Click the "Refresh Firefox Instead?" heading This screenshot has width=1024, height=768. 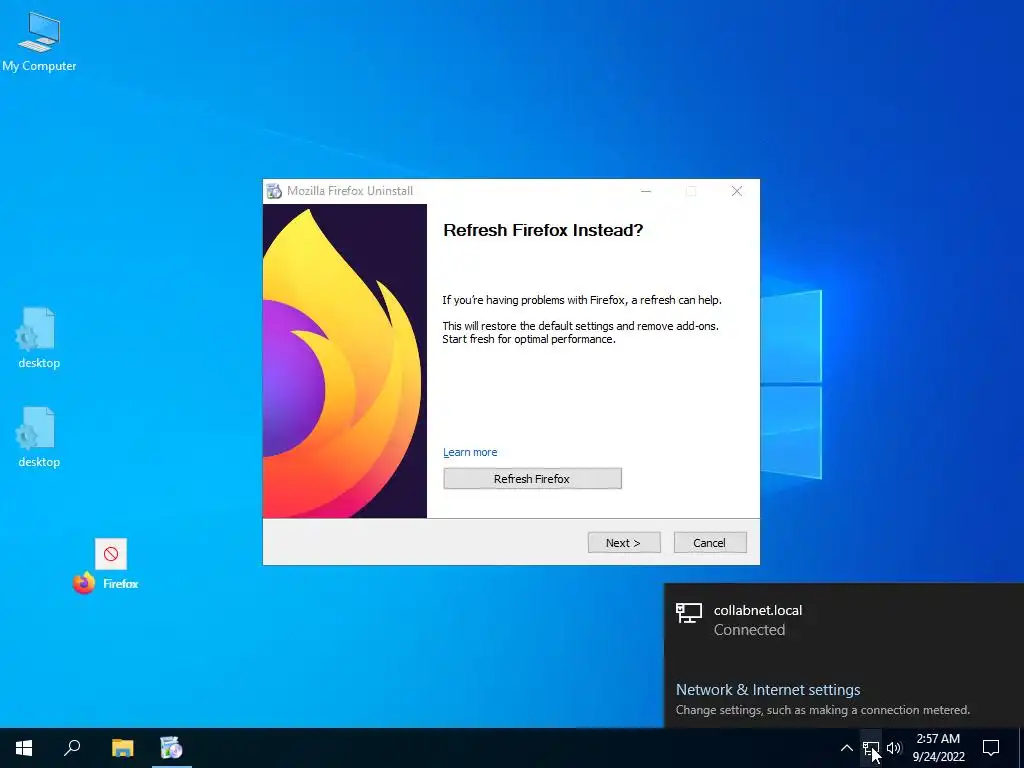(543, 230)
